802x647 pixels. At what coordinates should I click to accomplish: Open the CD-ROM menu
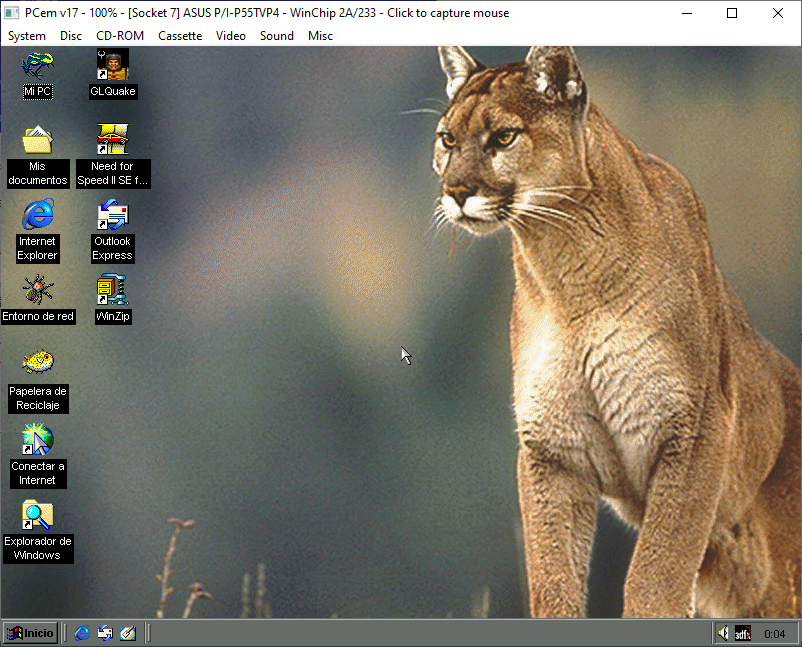(x=120, y=36)
